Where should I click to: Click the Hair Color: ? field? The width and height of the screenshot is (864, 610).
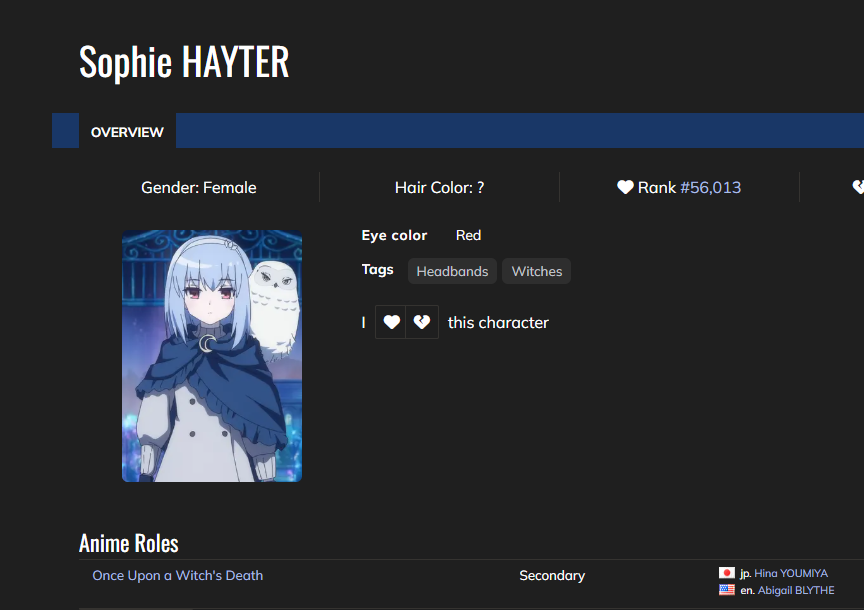pyautogui.click(x=439, y=187)
